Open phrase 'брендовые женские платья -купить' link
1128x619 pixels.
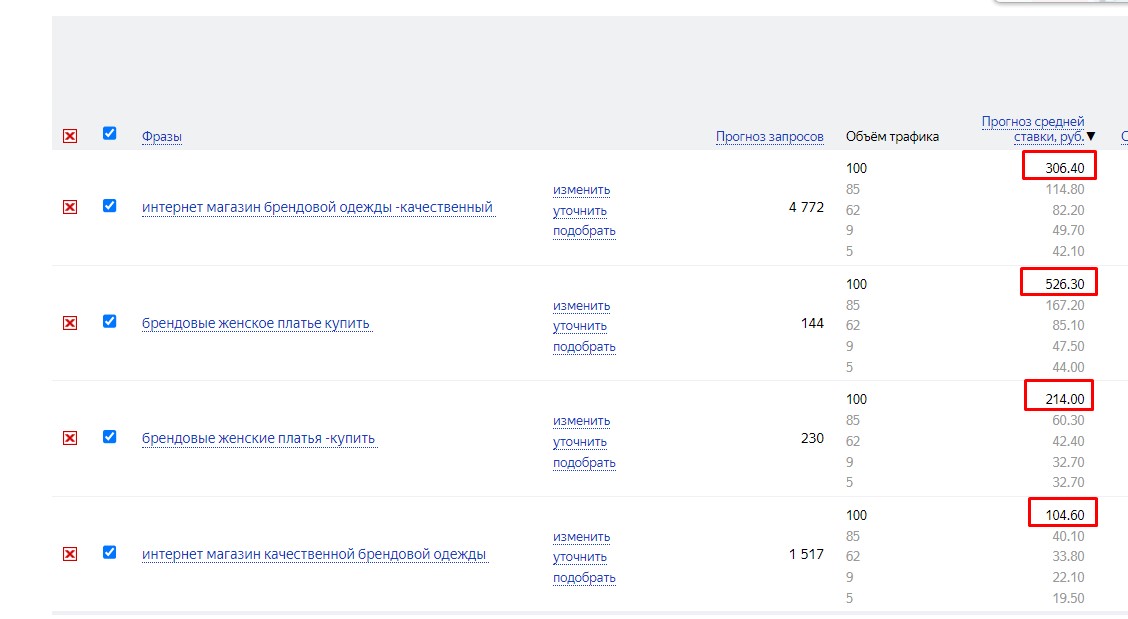259,439
